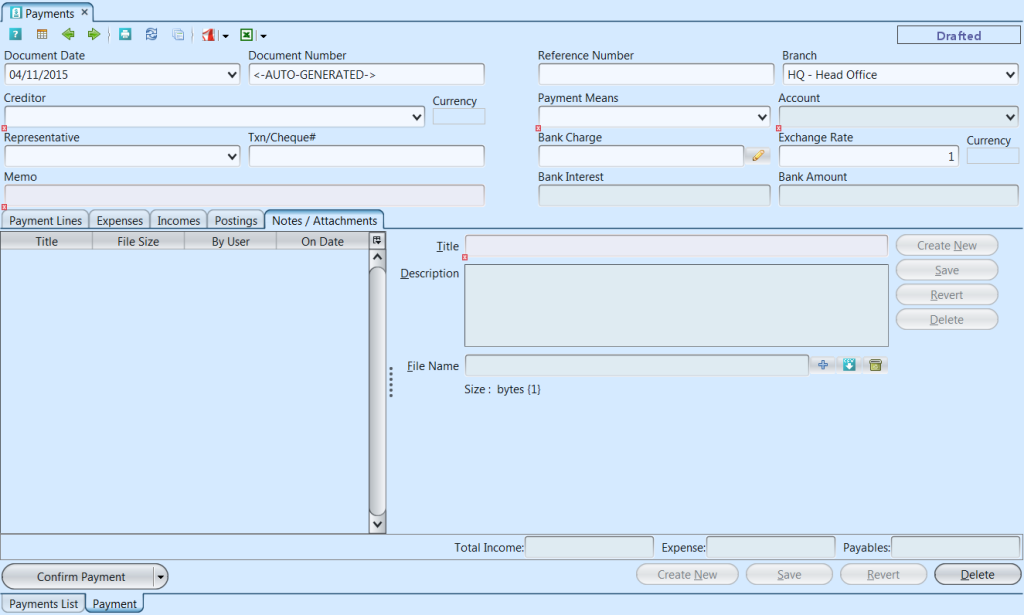
Task: Click Create New in the attachments panel
Action: pos(947,245)
